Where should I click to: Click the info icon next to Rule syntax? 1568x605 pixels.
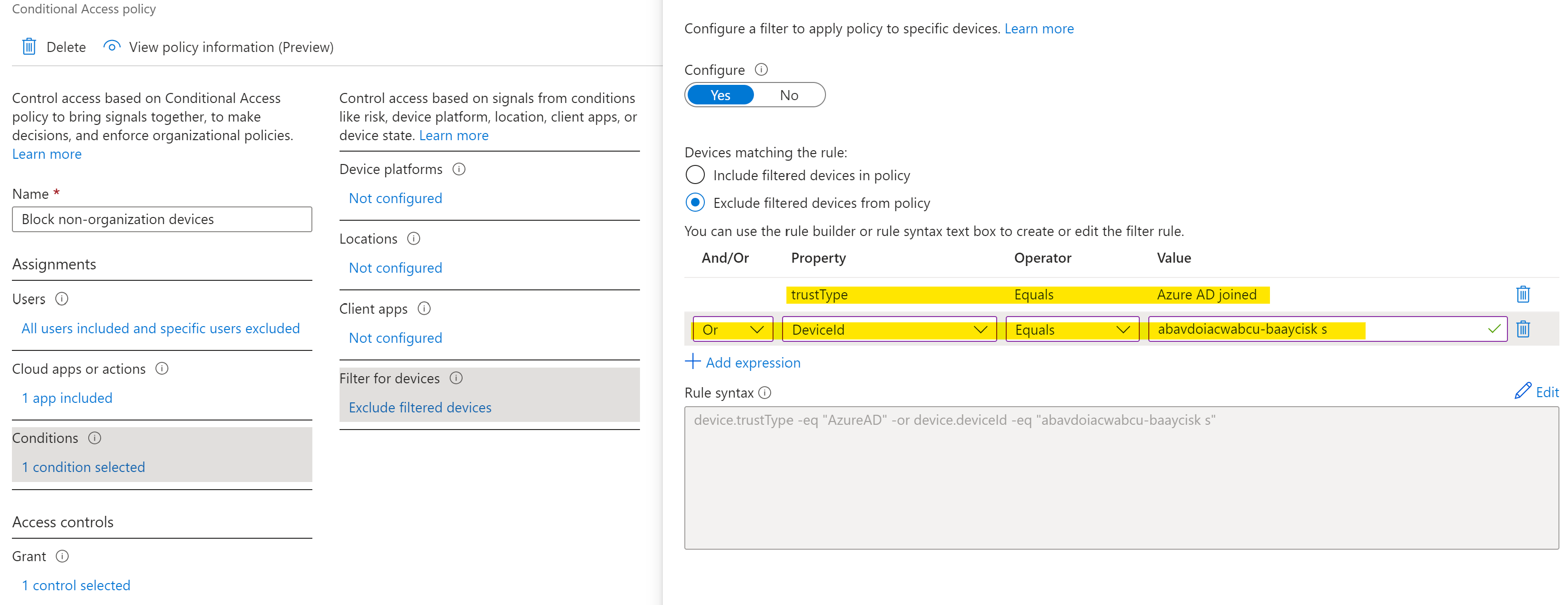(x=765, y=393)
